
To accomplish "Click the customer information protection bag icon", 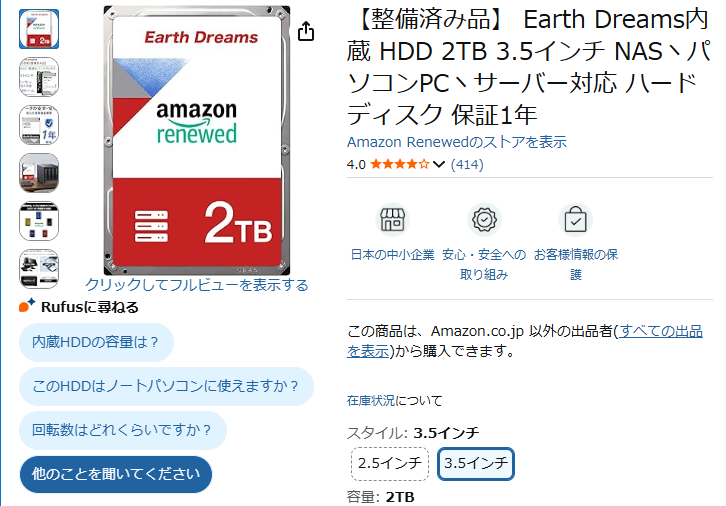I will click(x=575, y=219).
